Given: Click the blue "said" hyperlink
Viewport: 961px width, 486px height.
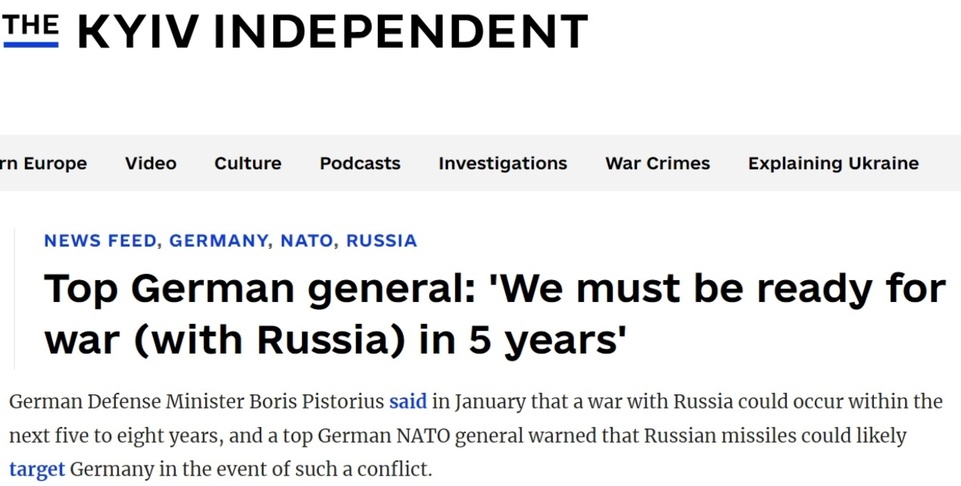Looking at the screenshot, I should click(408, 402).
